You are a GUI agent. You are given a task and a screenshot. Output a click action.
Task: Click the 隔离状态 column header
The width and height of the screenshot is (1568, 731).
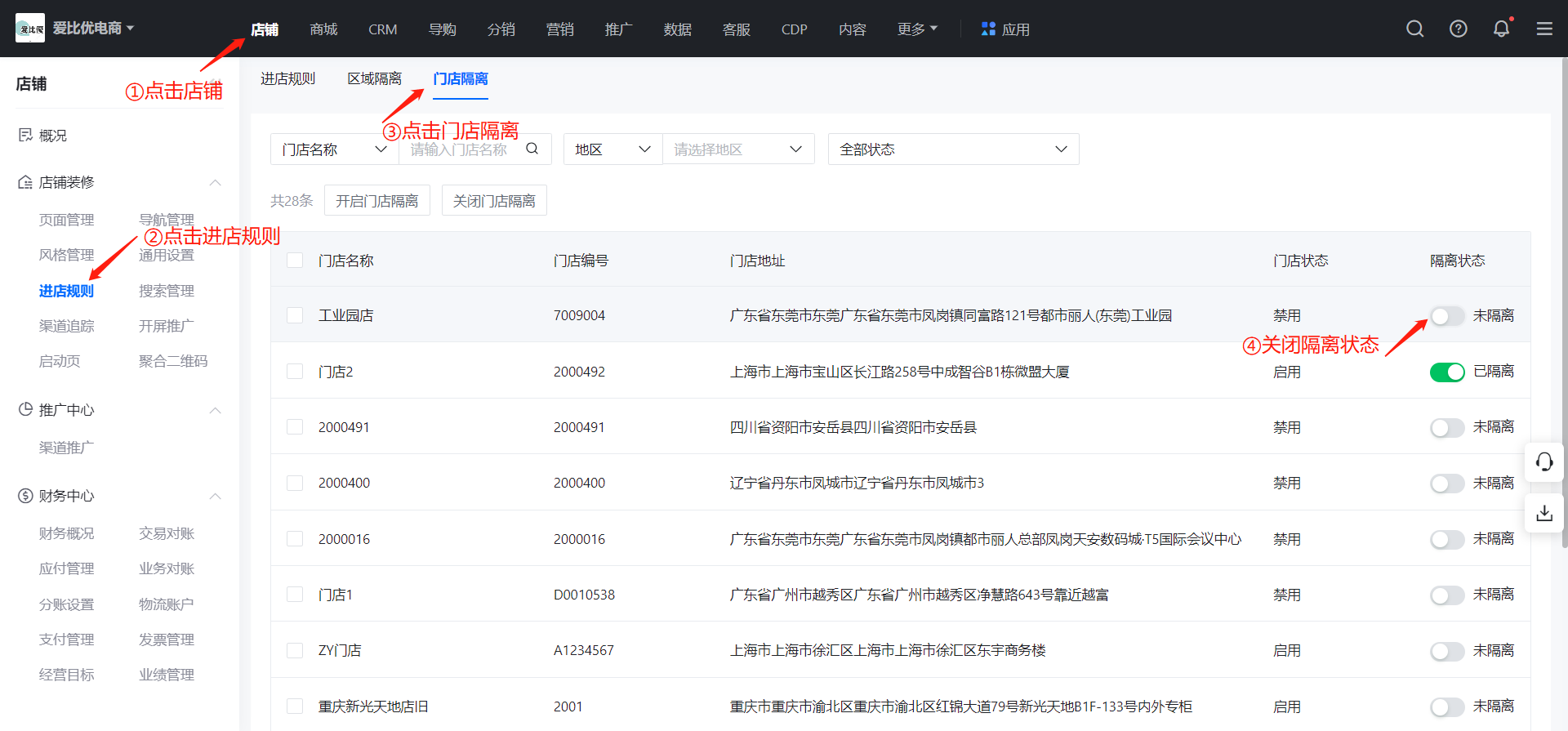pos(1457,261)
